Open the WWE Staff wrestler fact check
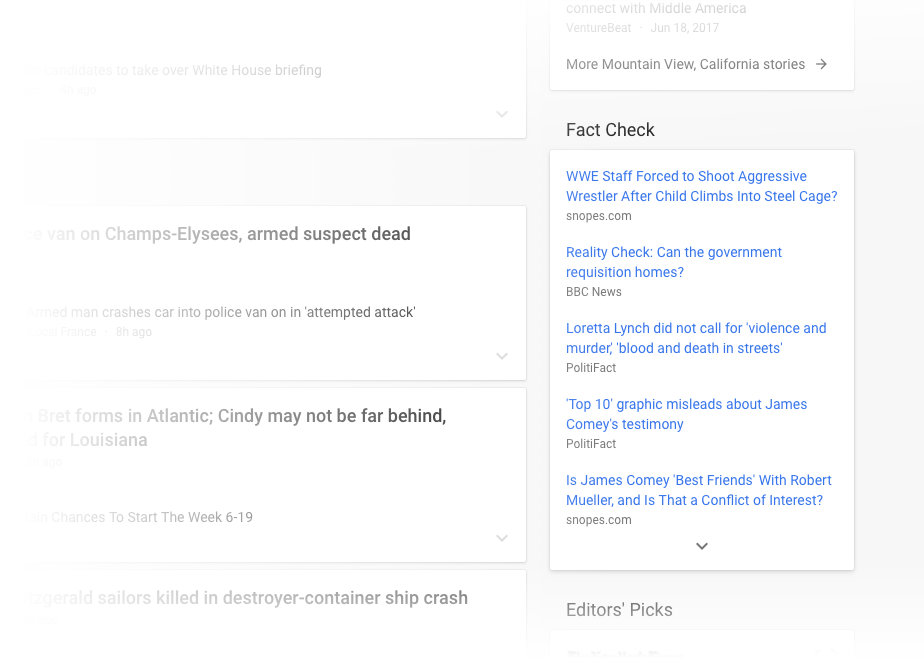This screenshot has height=658, width=924. (x=701, y=186)
